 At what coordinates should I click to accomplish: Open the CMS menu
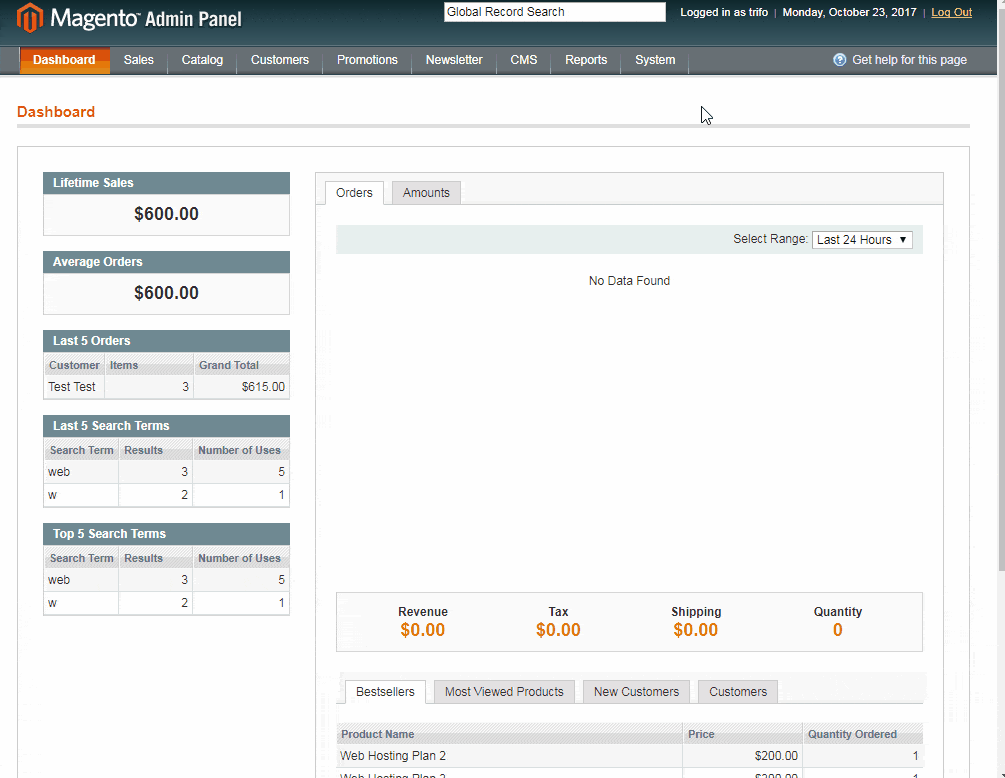point(524,60)
